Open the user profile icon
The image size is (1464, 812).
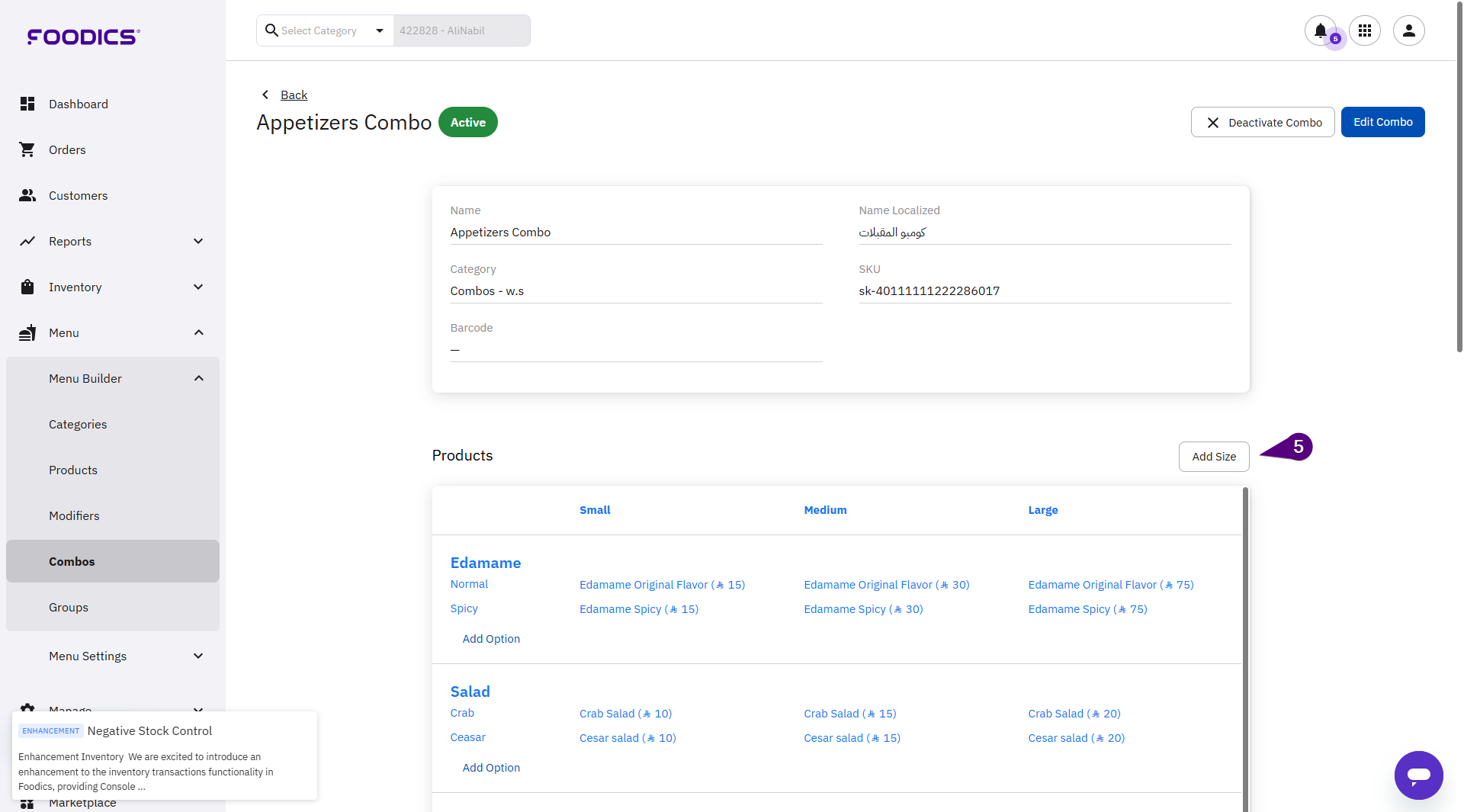pos(1408,30)
